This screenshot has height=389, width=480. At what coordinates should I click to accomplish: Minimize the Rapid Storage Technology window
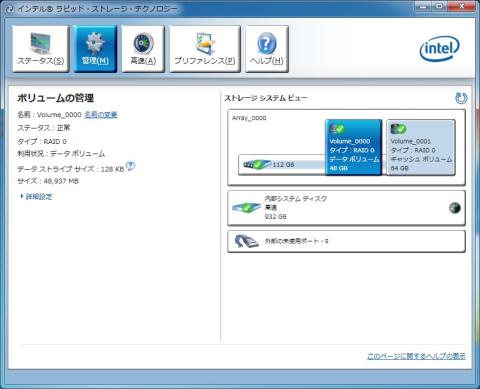pyautogui.click(x=423, y=6)
